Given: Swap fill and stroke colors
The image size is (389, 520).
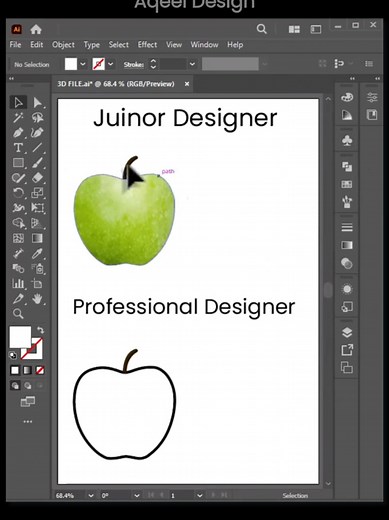Looking at the screenshot, I should 40,330.
